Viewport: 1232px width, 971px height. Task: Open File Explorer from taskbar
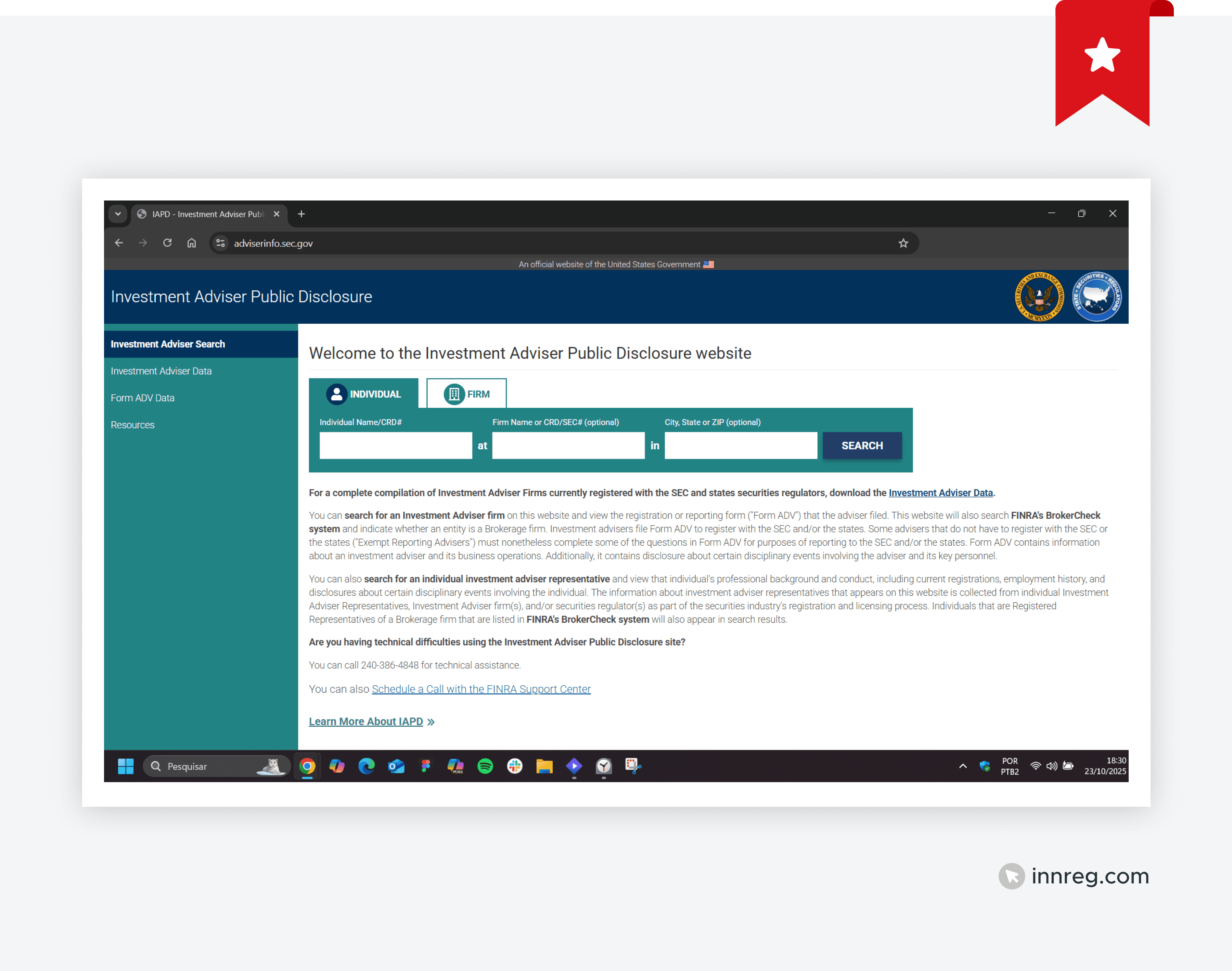(x=544, y=766)
